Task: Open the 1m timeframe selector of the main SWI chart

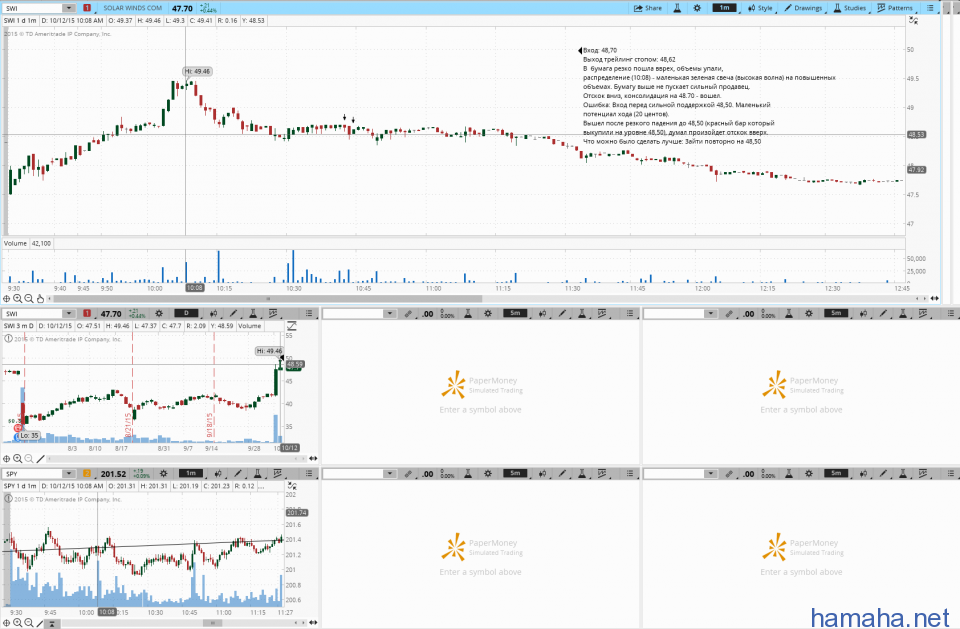Action: tap(724, 8)
